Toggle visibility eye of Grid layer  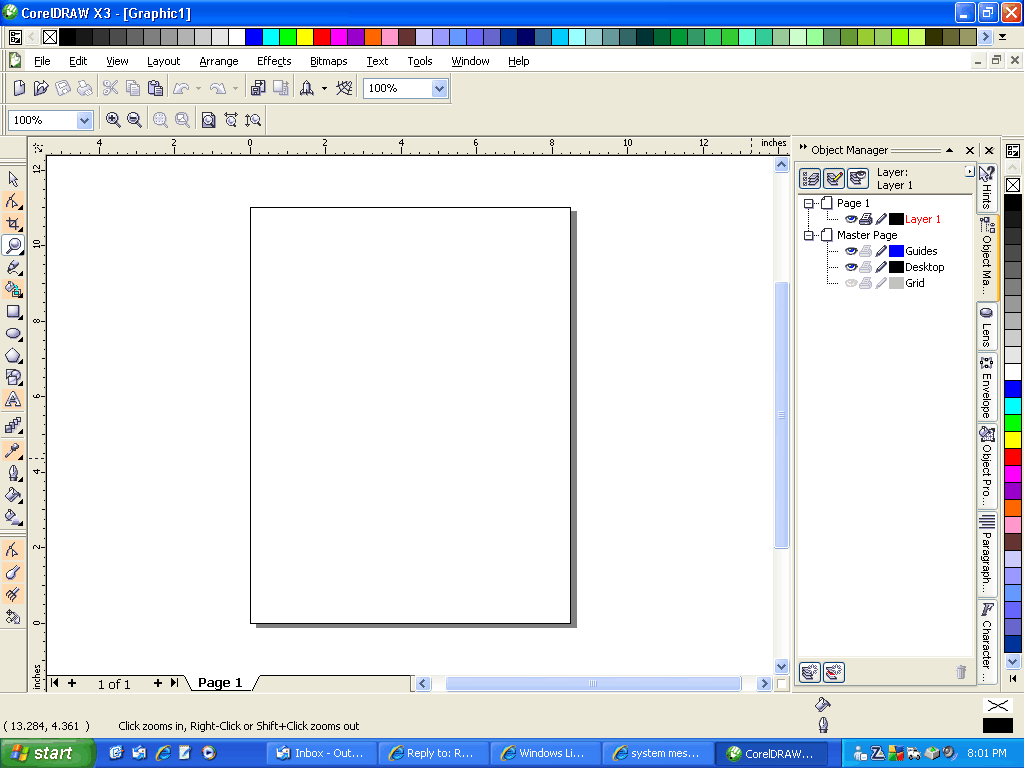point(851,283)
